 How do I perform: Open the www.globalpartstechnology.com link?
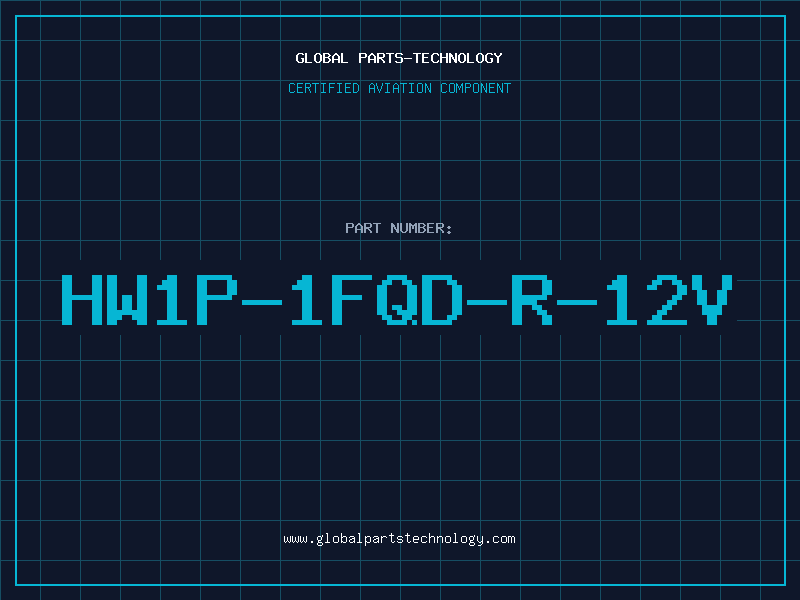tap(399, 539)
